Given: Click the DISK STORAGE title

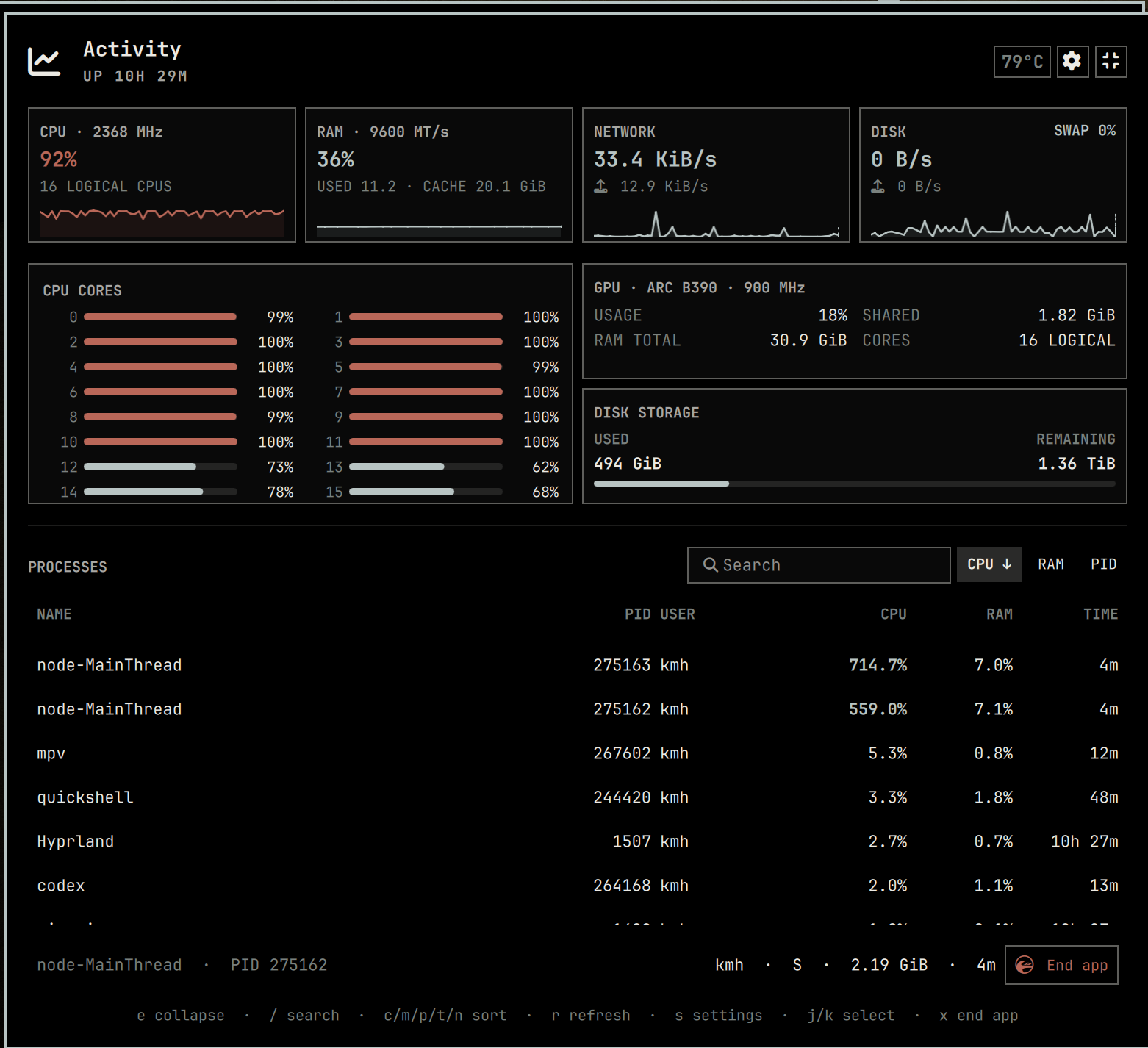Looking at the screenshot, I should click(647, 412).
